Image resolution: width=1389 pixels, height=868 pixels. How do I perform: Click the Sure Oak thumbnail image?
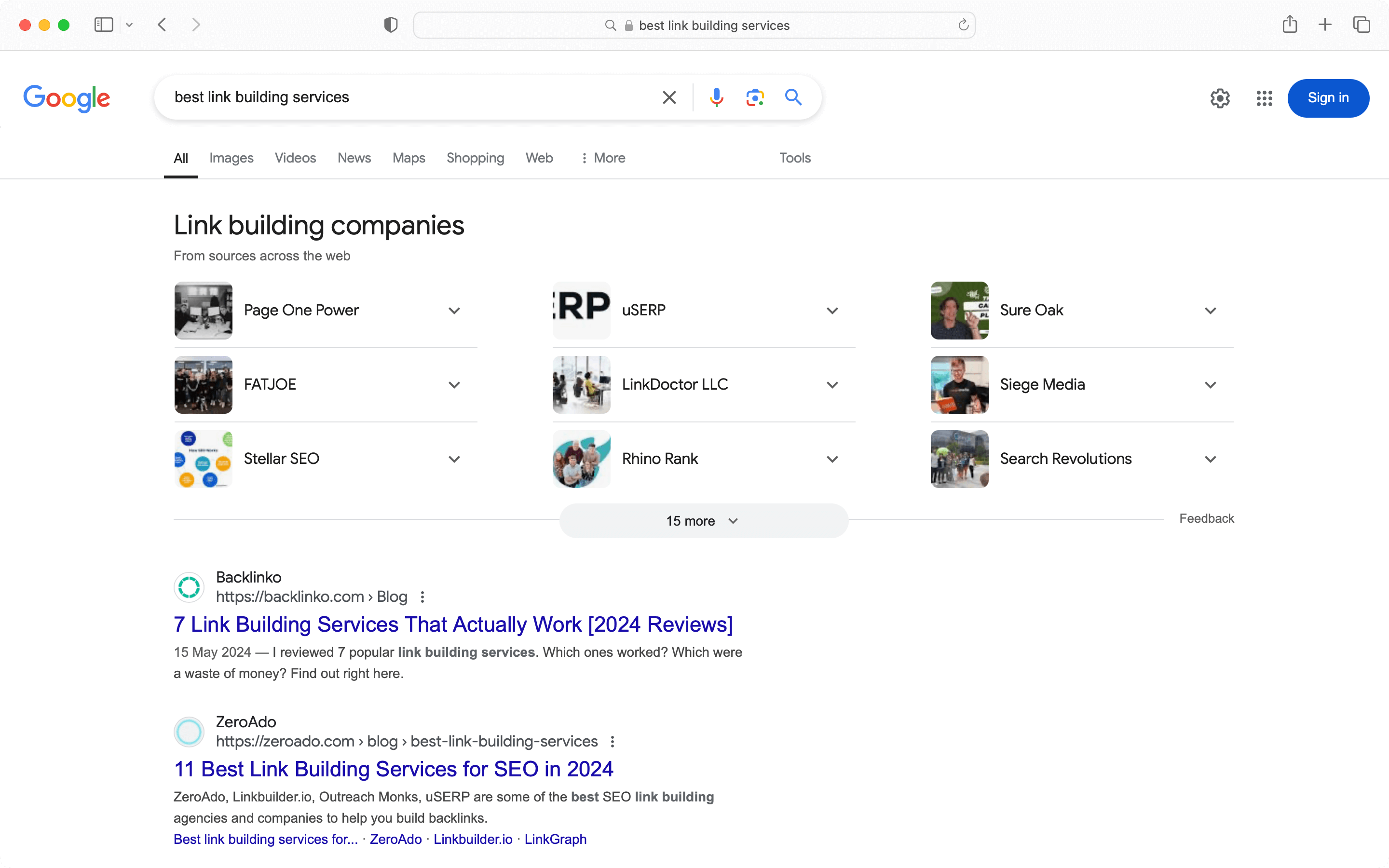click(960, 311)
